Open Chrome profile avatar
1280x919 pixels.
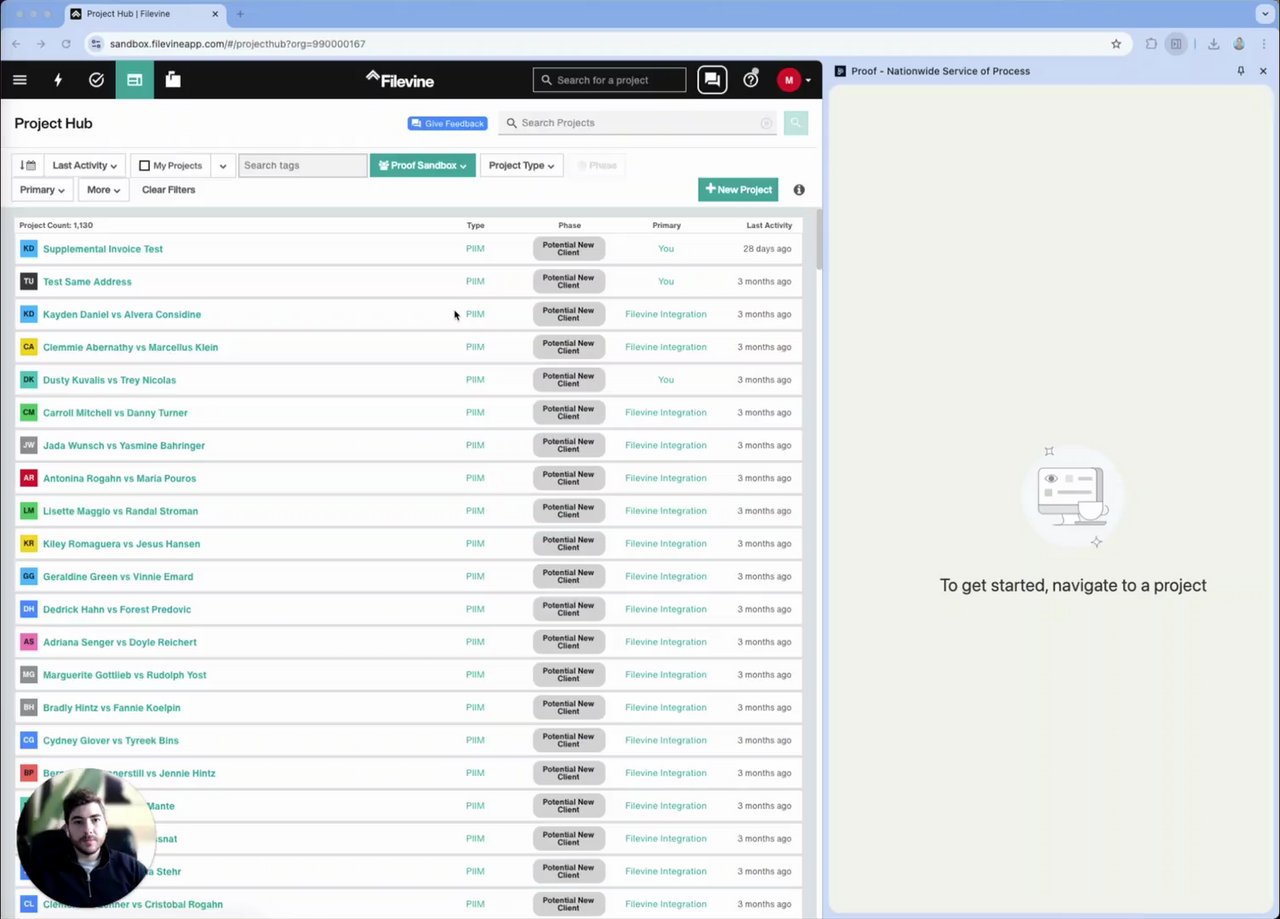coord(1239,44)
